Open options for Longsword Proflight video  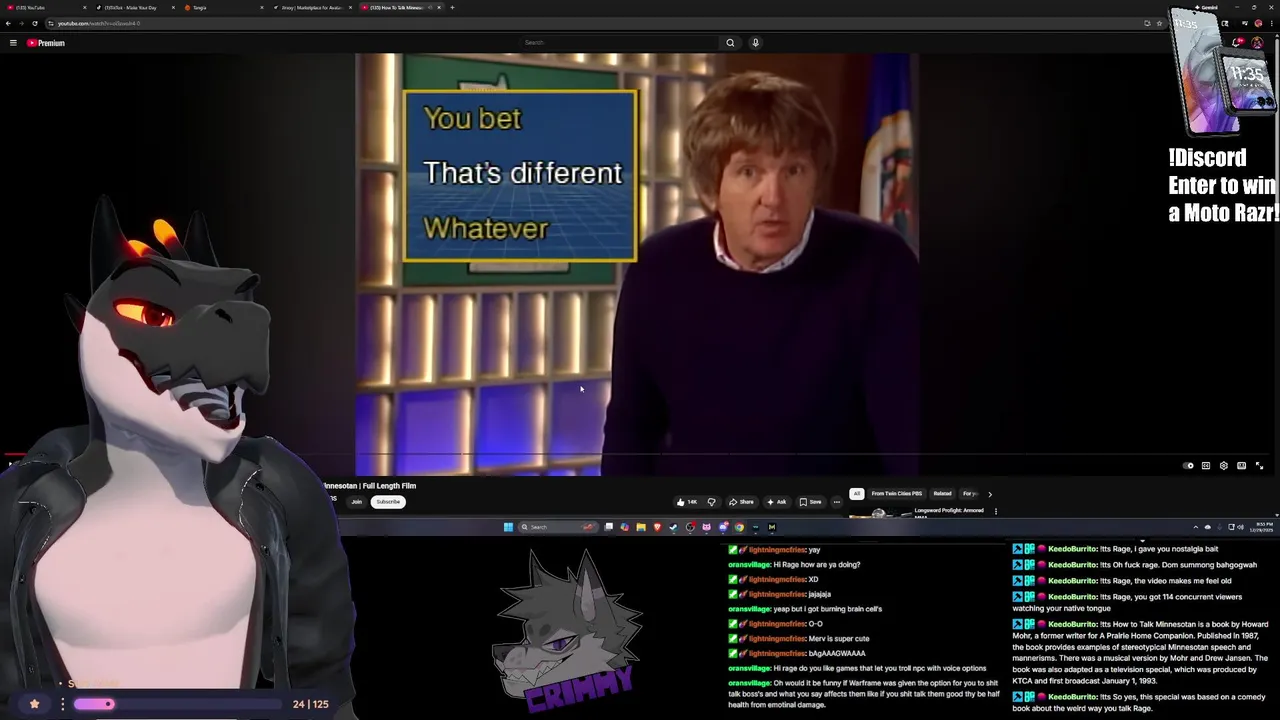[x=995, y=511]
